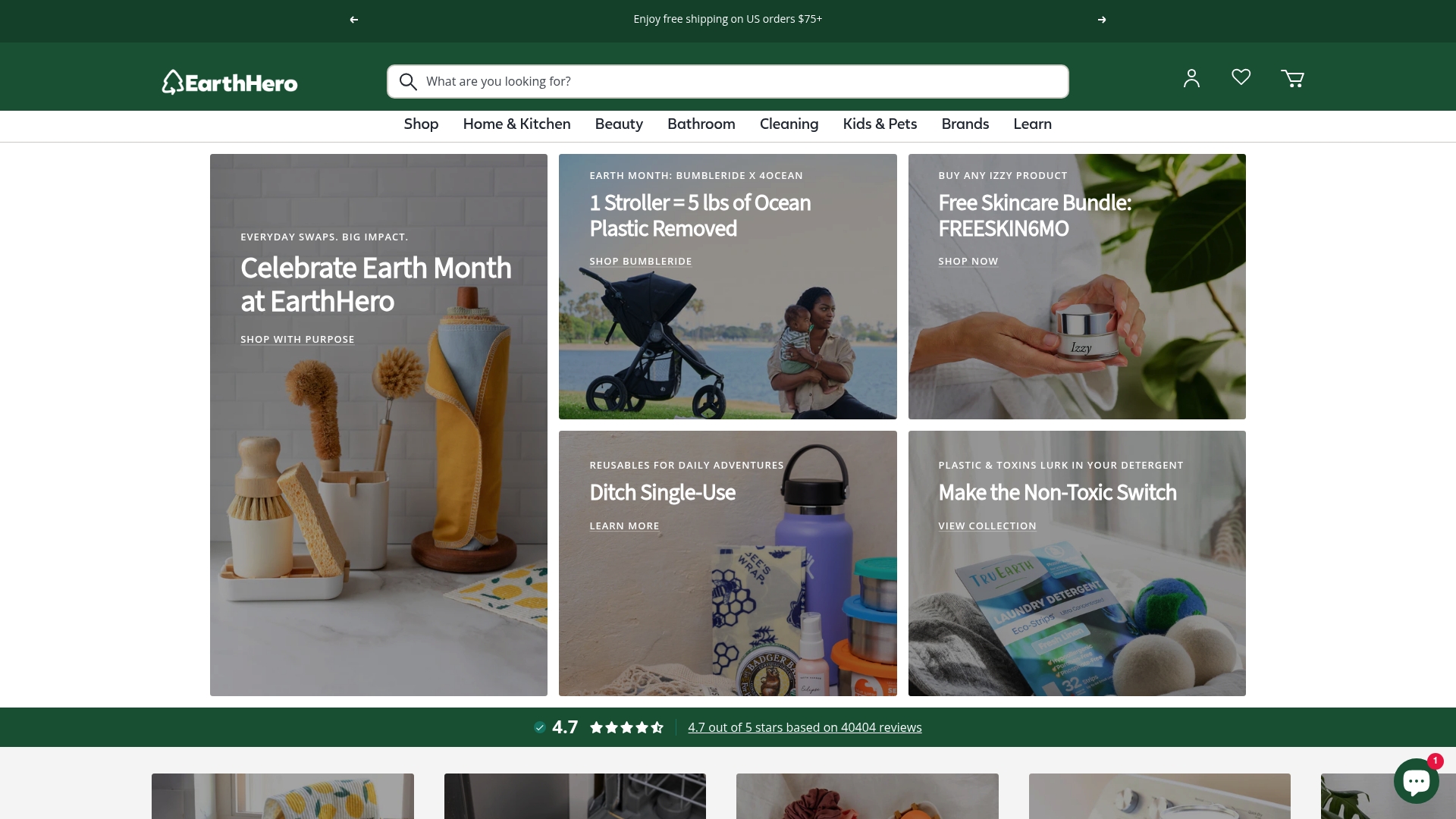Click 'PLASTIC & TOXINS LURK IN YOUR DETERGENT' caption
This screenshot has height=819, width=1456.
[1060, 466]
